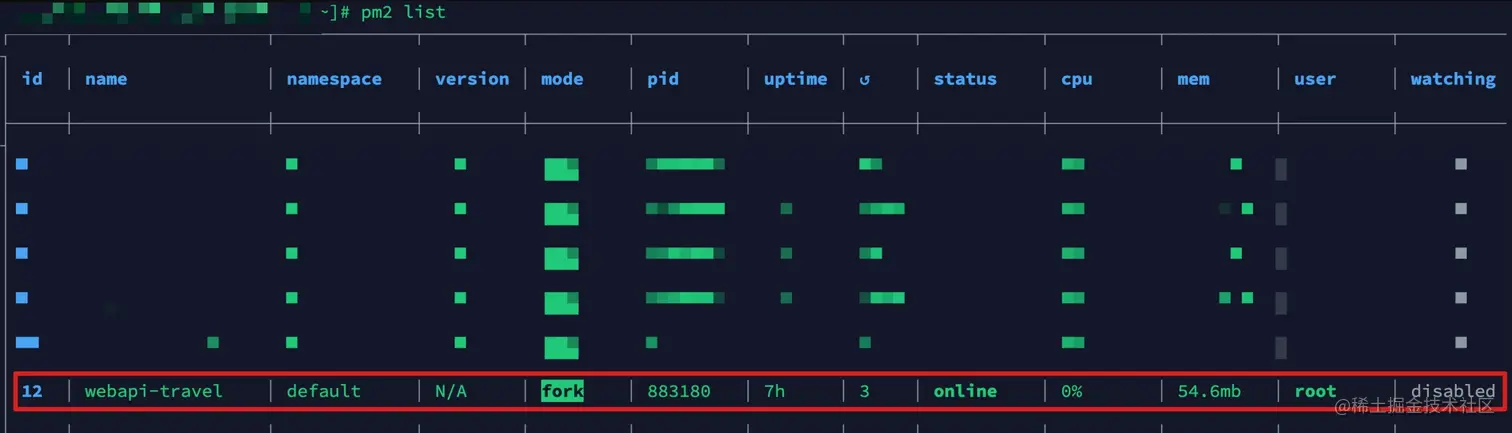Click the highlighted 'fork' mode value
Viewport: 1512px width, 433px height.
[562, 391]
